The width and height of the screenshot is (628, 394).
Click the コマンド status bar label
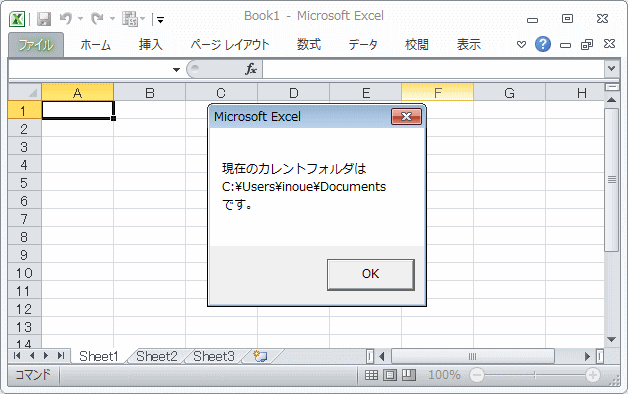pyautogui.click(x=33, y=375)
